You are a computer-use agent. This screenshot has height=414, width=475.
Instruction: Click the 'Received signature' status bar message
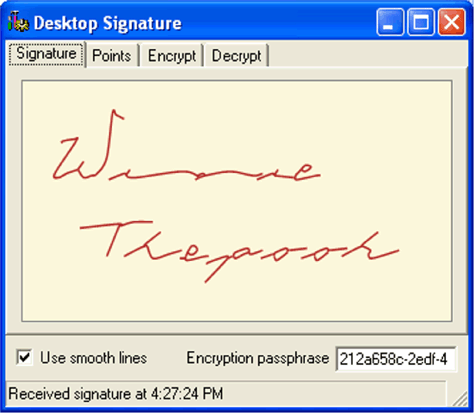tap(115, 394)
